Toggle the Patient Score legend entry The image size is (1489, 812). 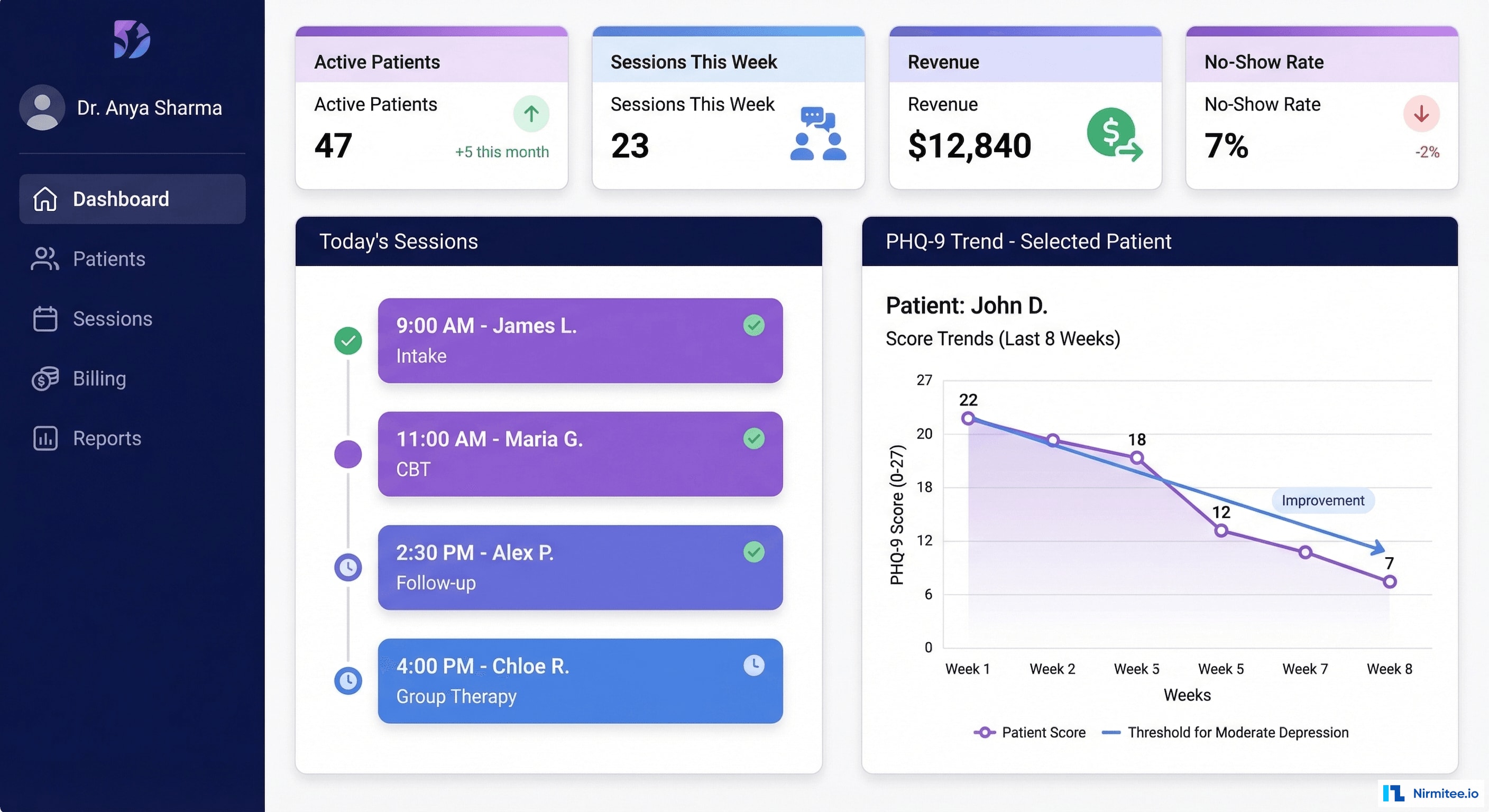pos(1030,732)
